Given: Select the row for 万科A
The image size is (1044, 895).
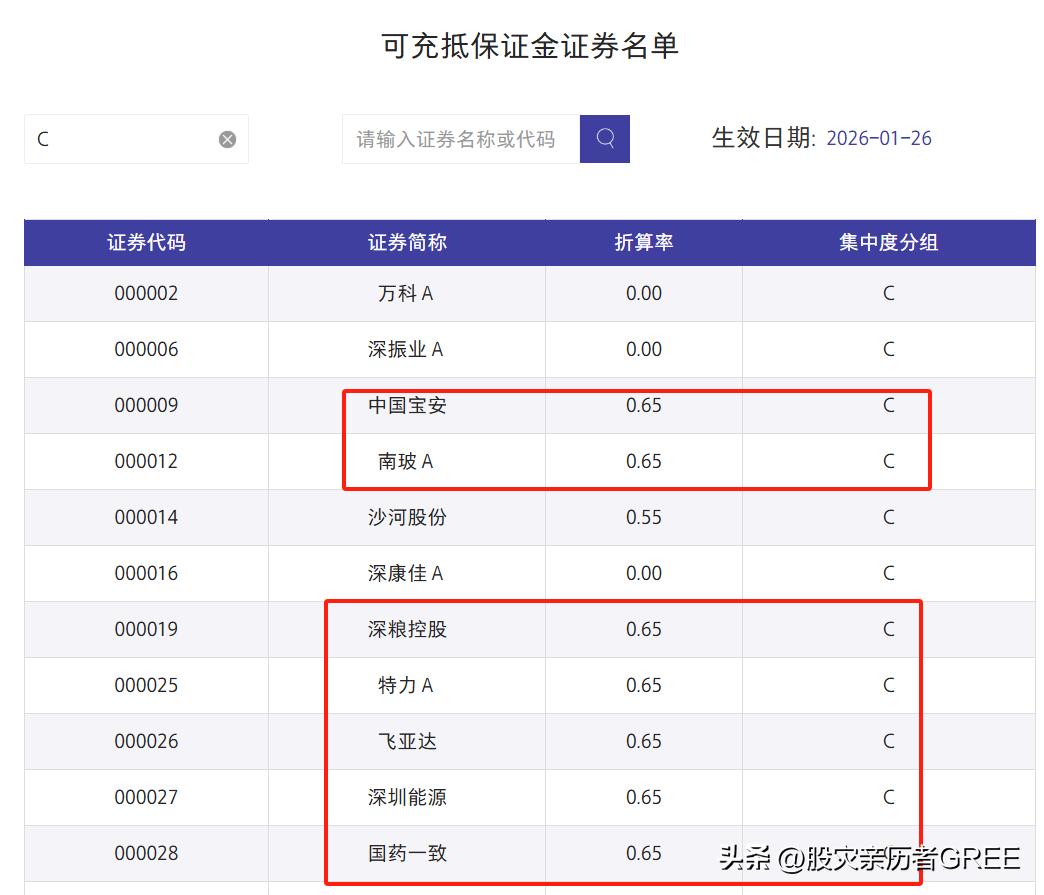Looking at the screenshot, I should point(404,293).
